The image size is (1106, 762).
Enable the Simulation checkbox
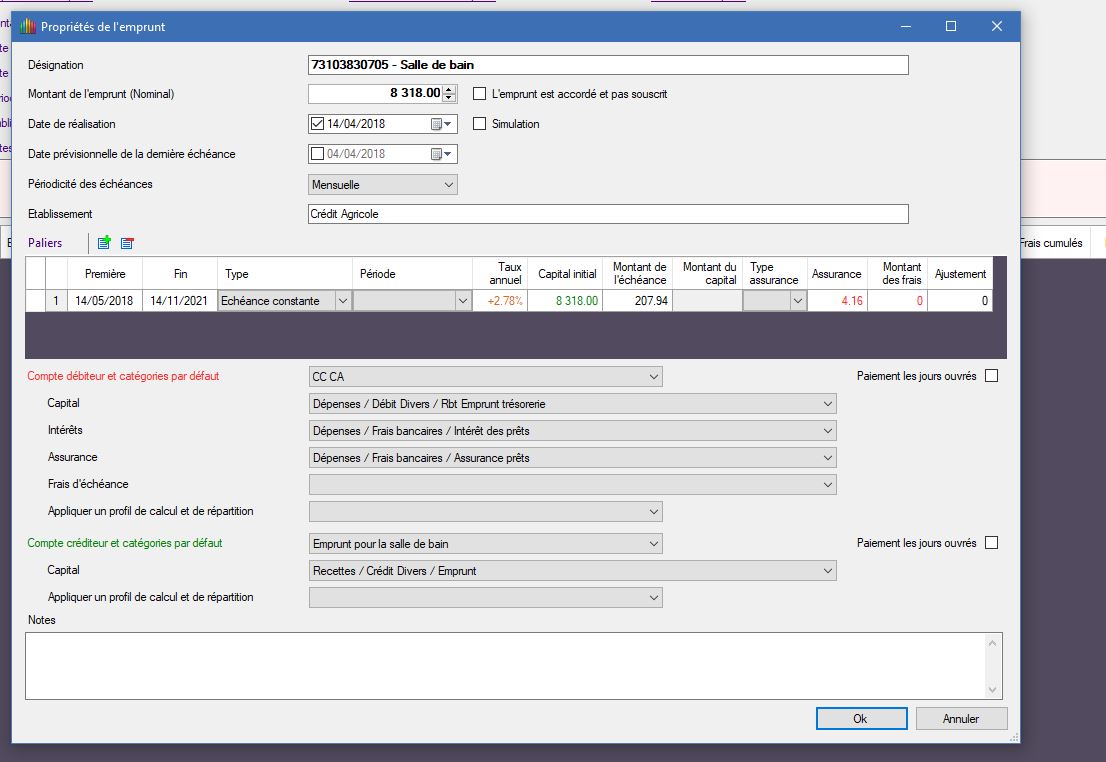[x=479, y=124]
